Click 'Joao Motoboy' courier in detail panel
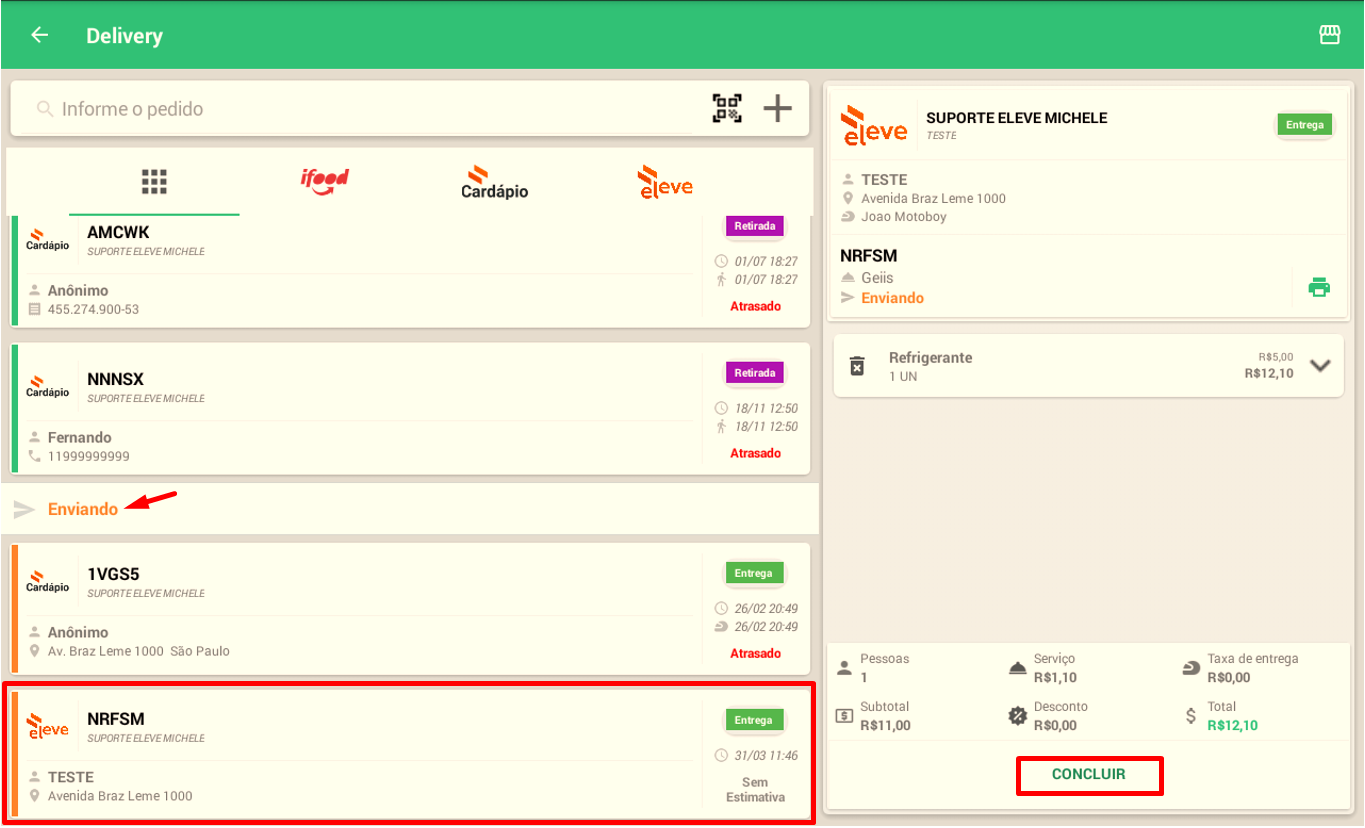1365x828 pixels. [x=904, y=216]
